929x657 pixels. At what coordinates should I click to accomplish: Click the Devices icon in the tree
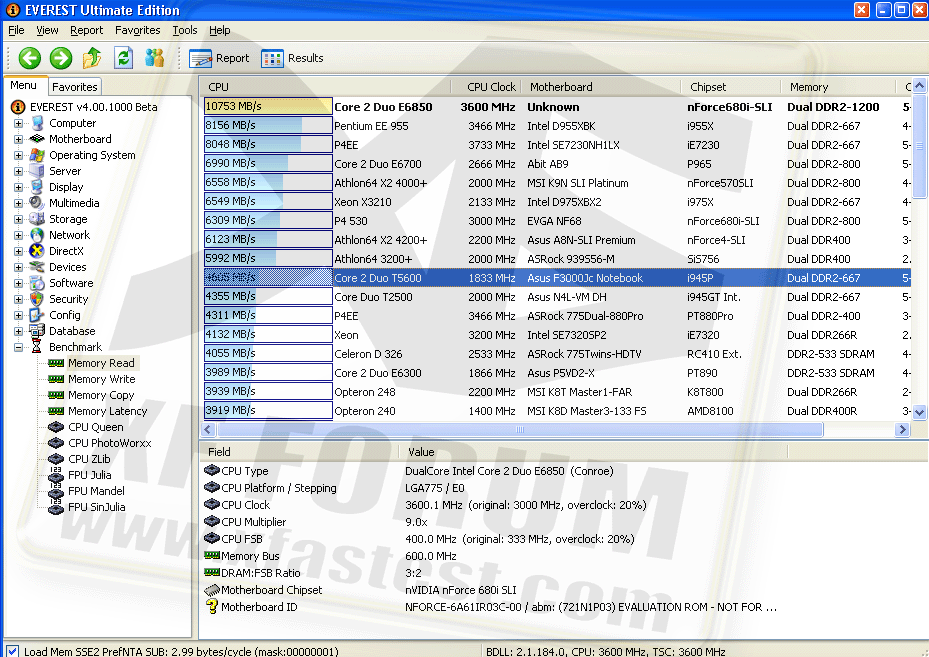tap(37, 267)
